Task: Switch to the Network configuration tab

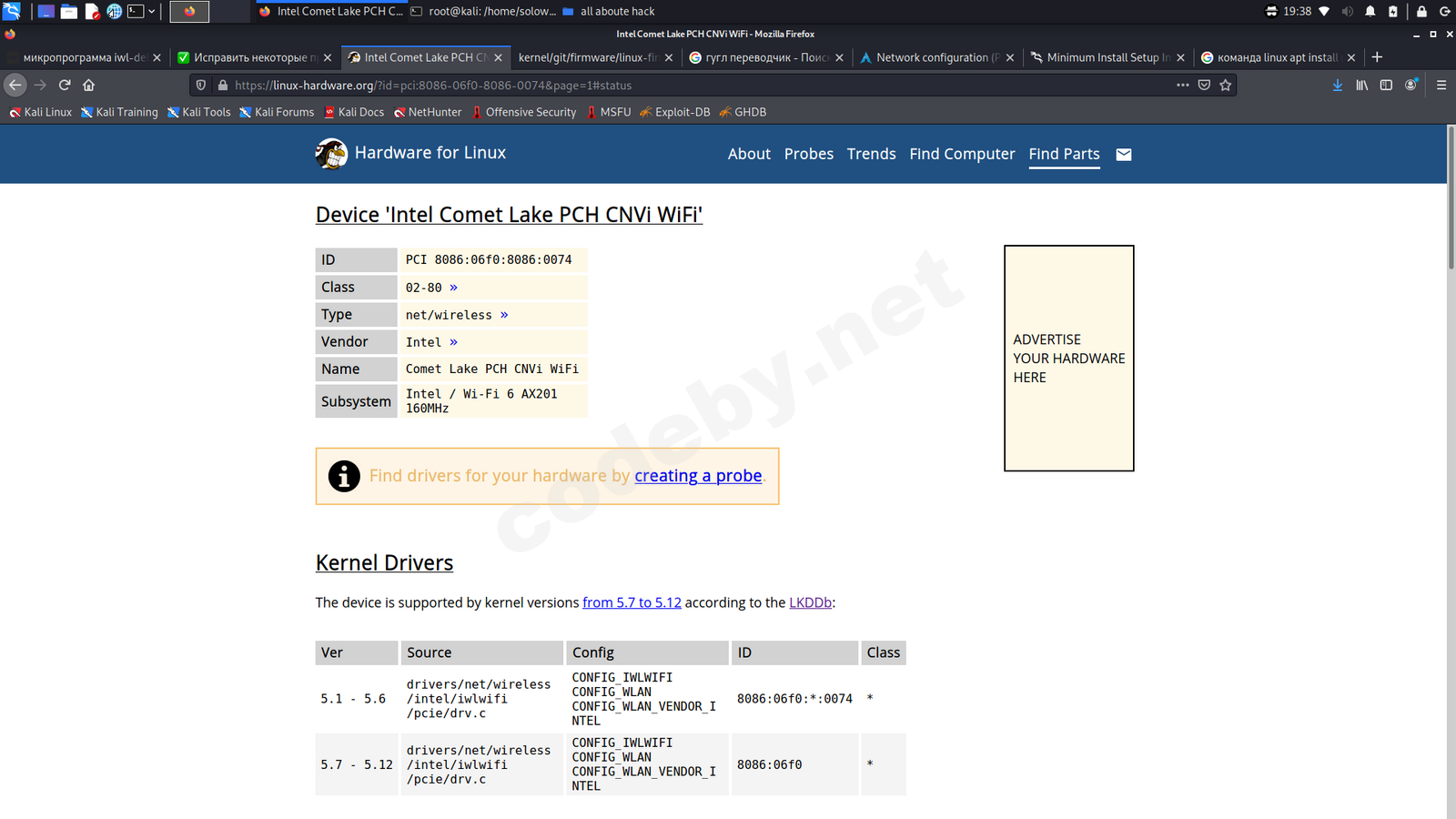Action: point(936,57)
